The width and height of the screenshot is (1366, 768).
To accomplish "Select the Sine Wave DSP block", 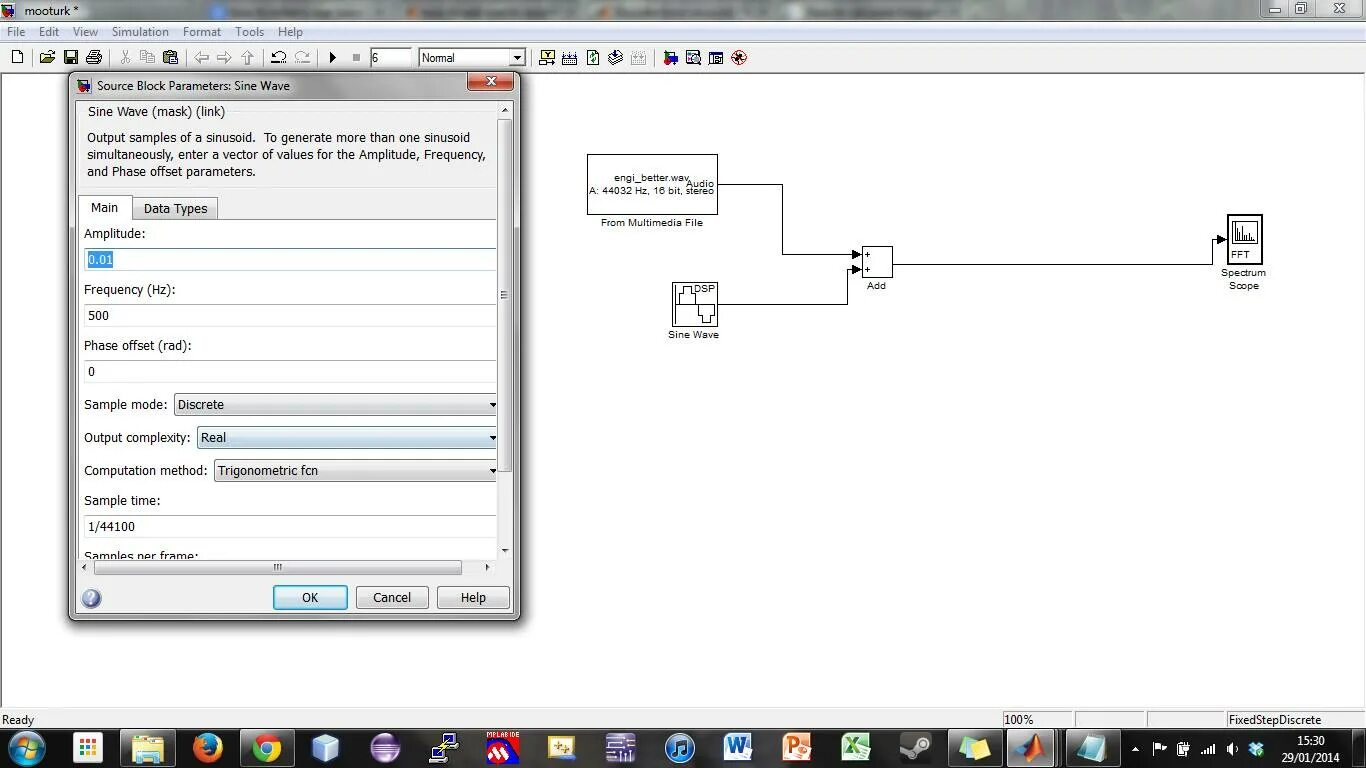I will [694, 304].
